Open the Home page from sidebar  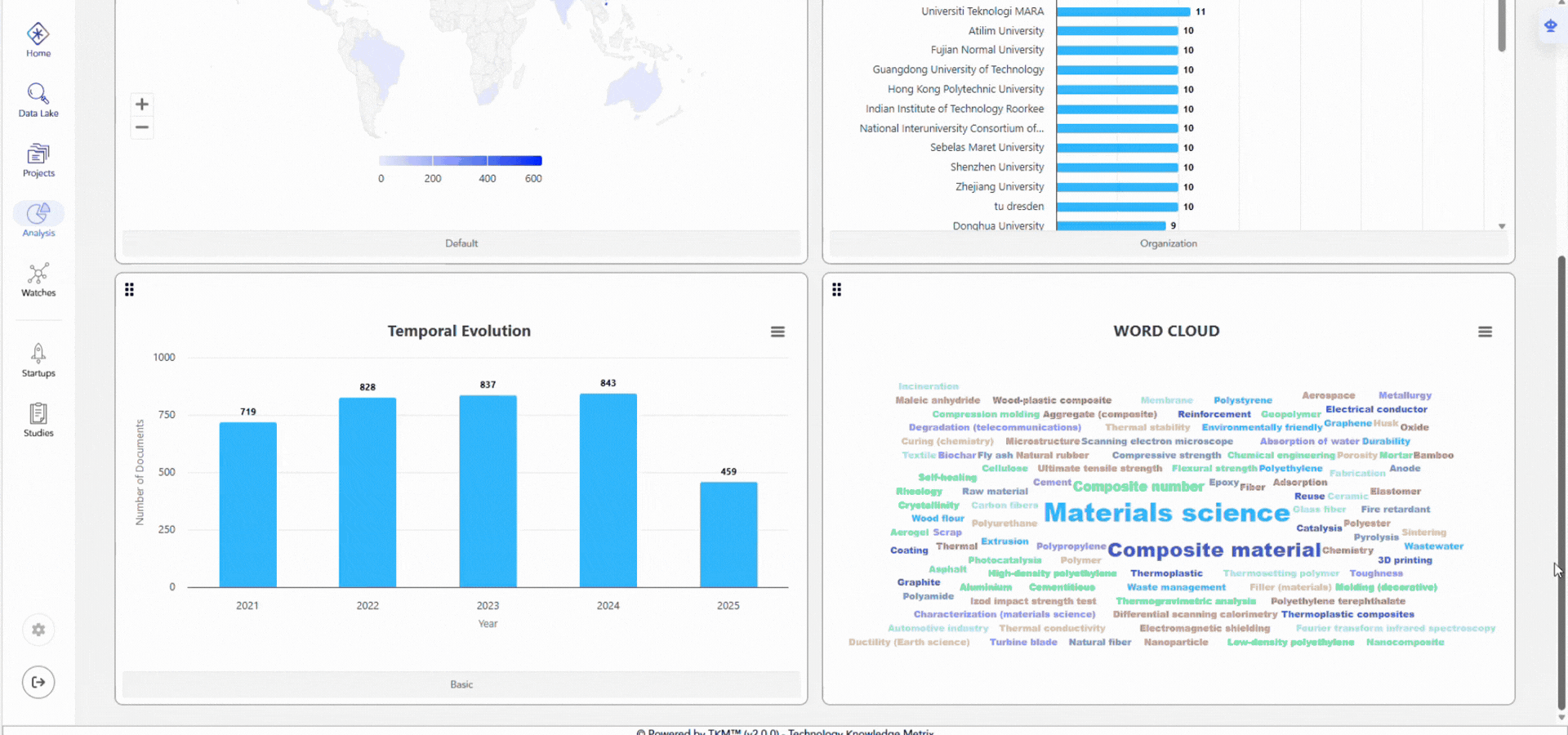click(x=38, y=38)
